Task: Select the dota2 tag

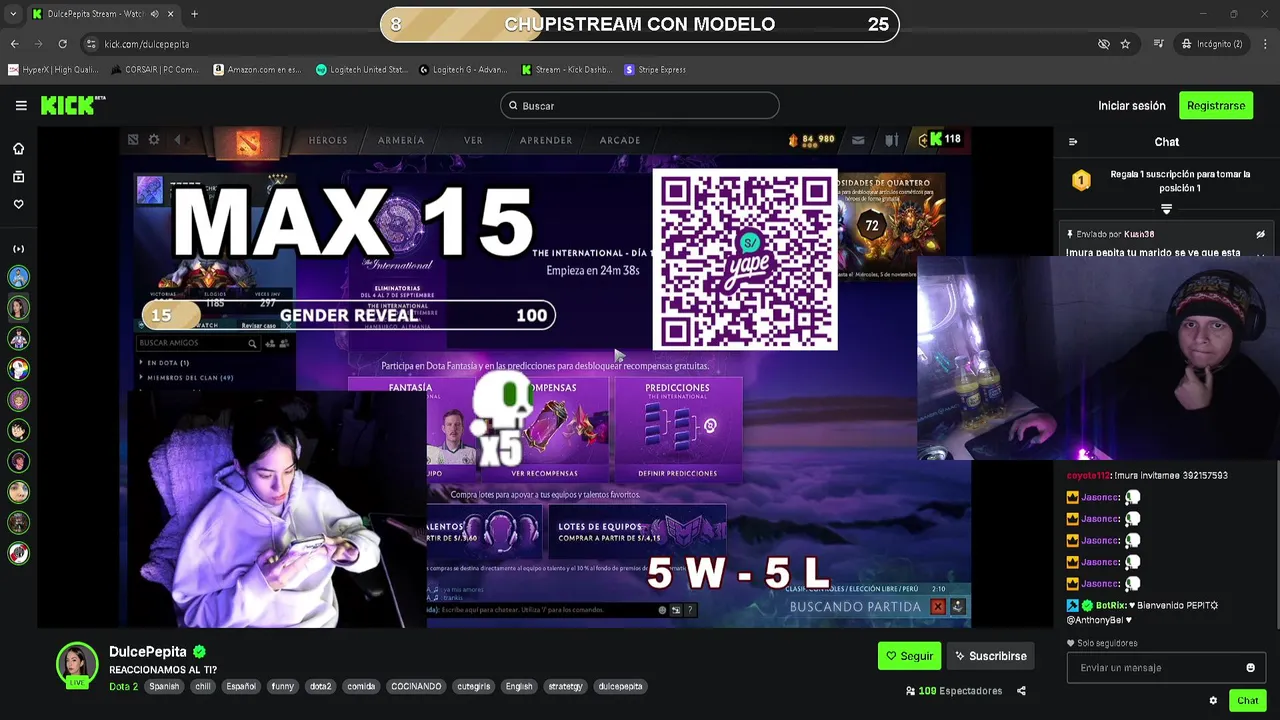Action: 320,687
